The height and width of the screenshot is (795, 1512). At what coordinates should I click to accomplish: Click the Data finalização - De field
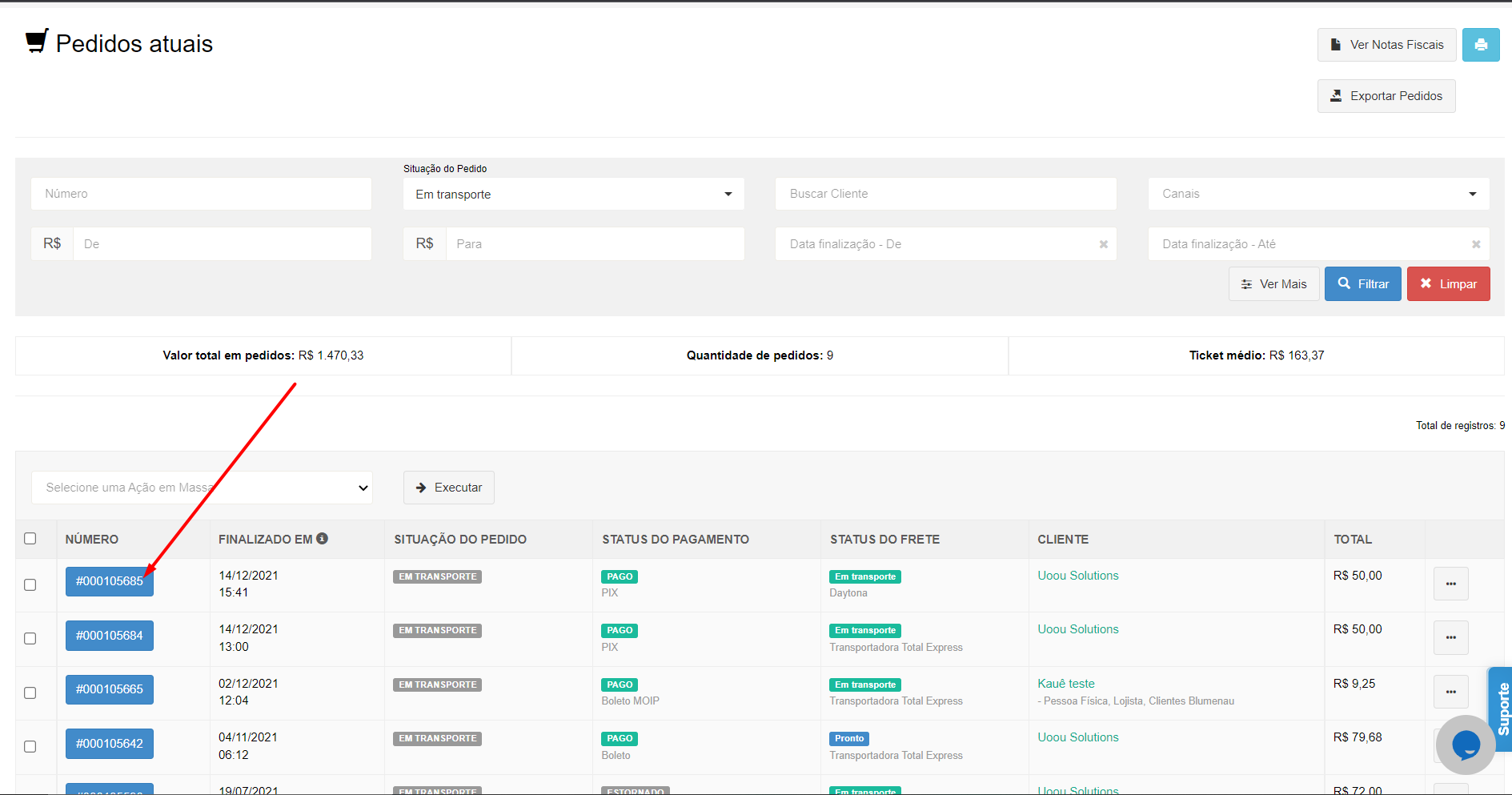(945, 244)
